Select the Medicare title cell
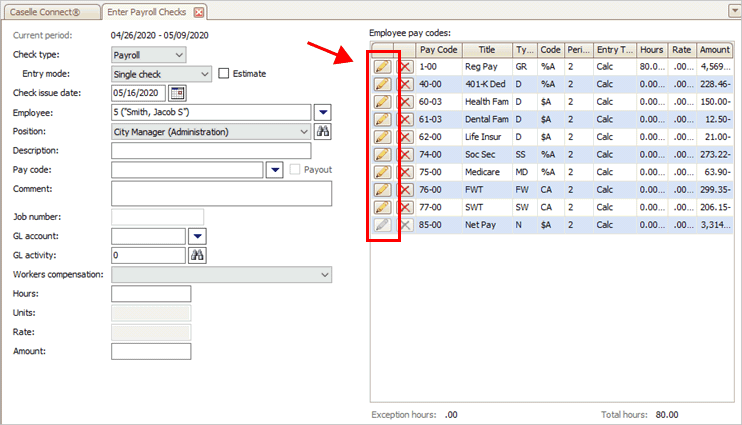This screenshot has width=742, height=425. (x=487, y=172)
